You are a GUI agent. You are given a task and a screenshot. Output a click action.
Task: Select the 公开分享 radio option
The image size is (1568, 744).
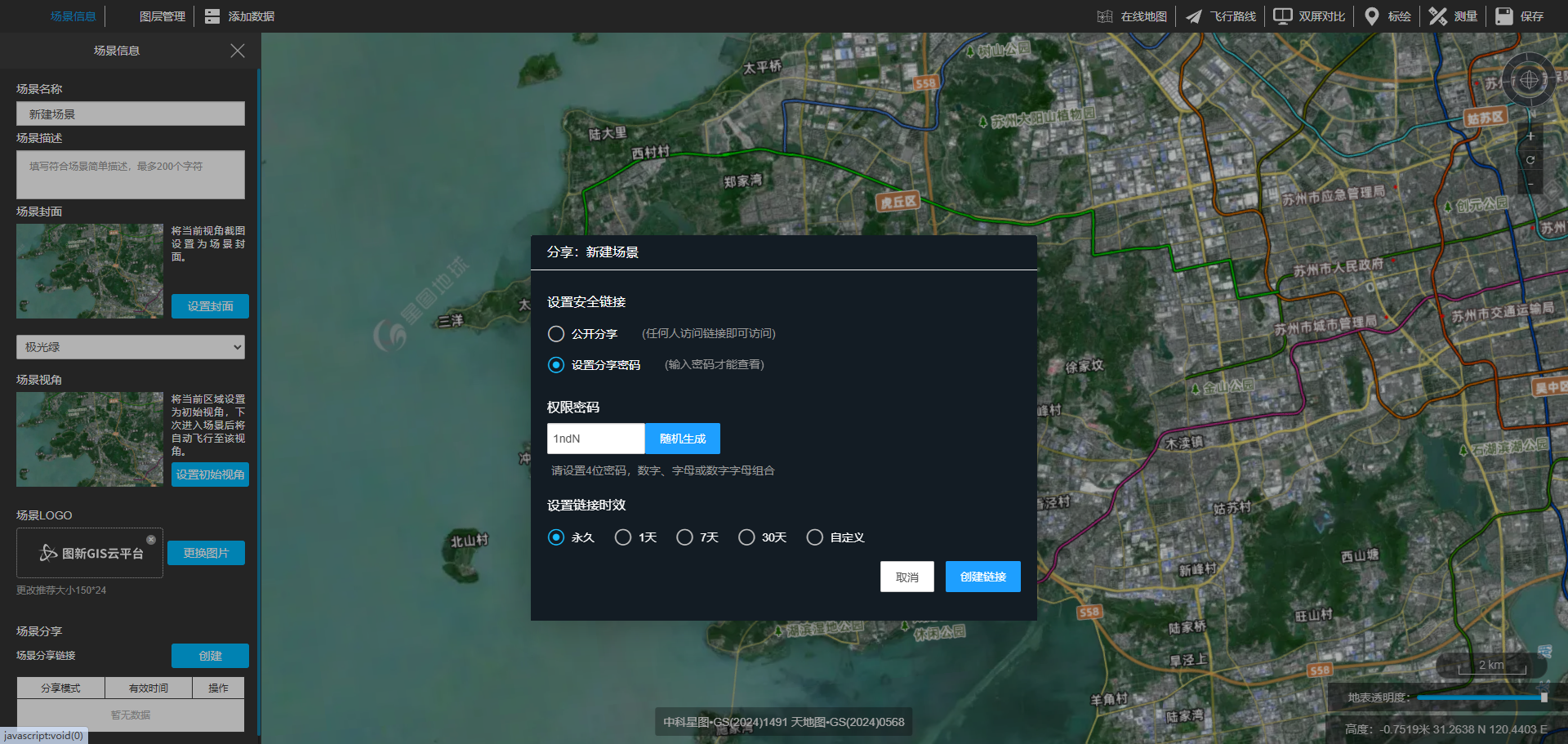point(556,334)
